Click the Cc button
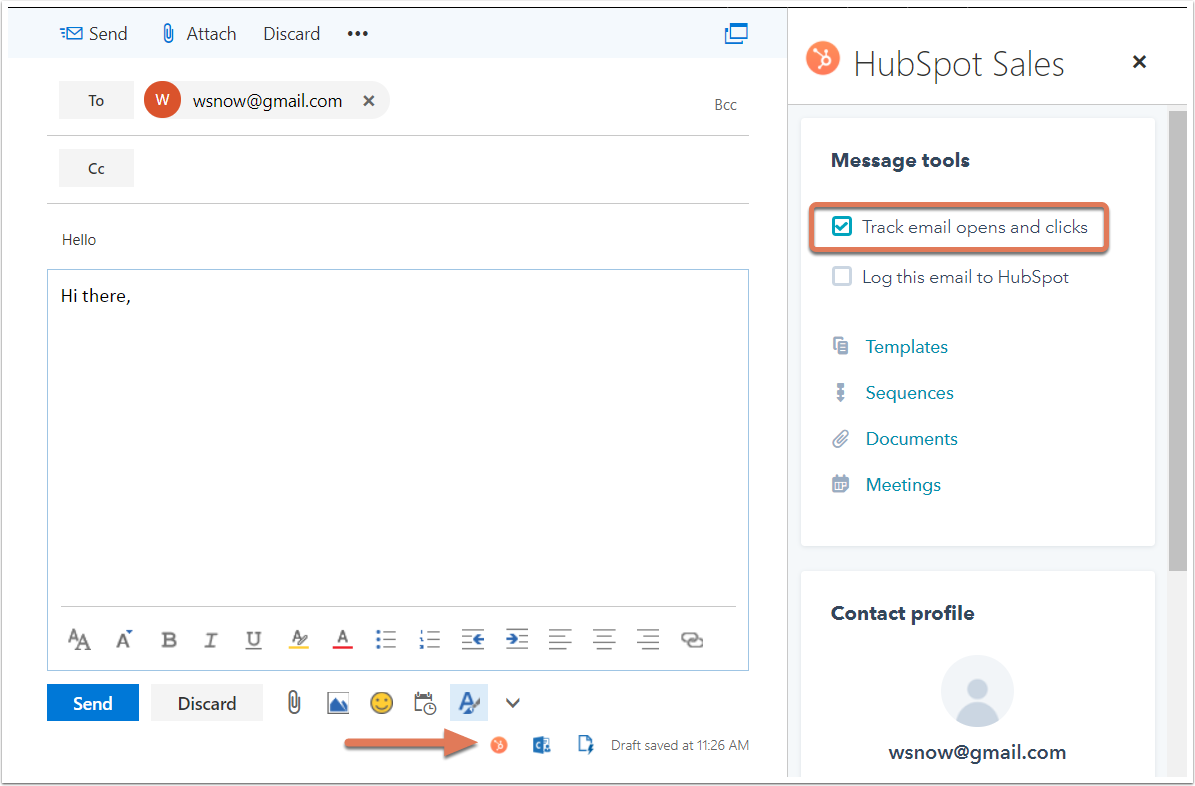The height and width of the screenshot is (786, 1195). (96, 168)
